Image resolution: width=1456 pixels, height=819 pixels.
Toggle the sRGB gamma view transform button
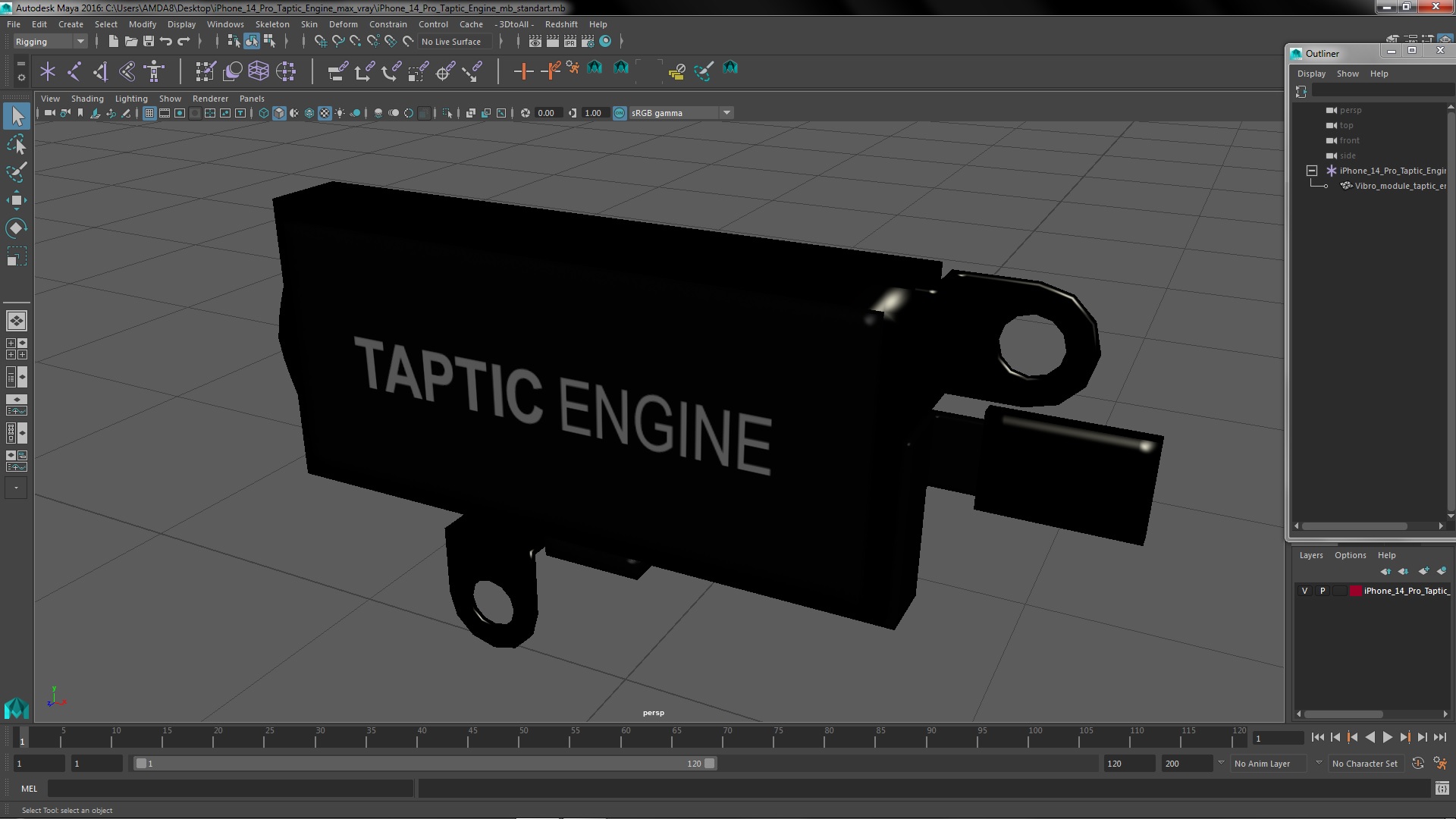click(x=620, y=113)
